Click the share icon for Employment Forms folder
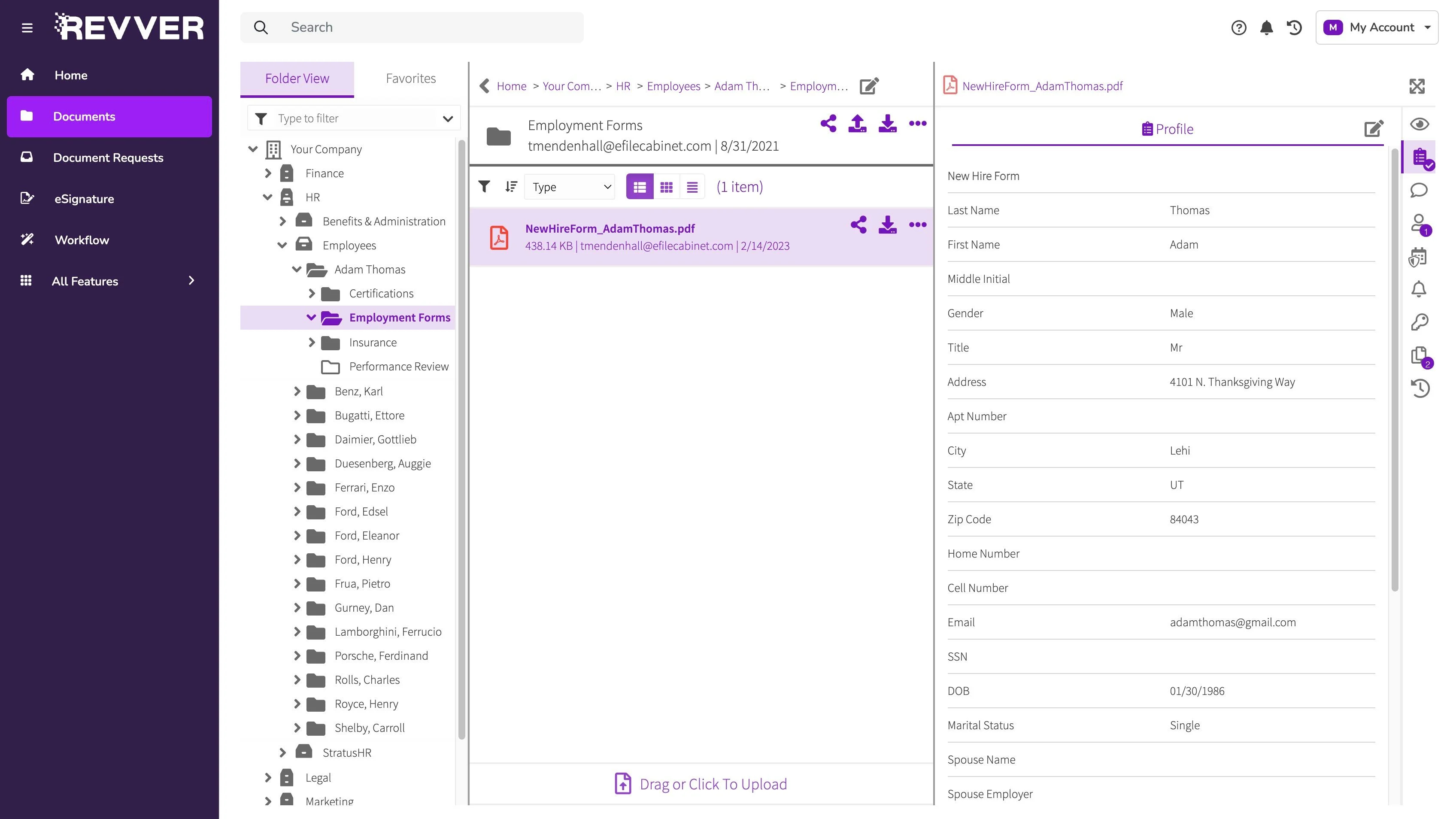The width and height of the screenshot is (1456, 819). click(828, 123)
